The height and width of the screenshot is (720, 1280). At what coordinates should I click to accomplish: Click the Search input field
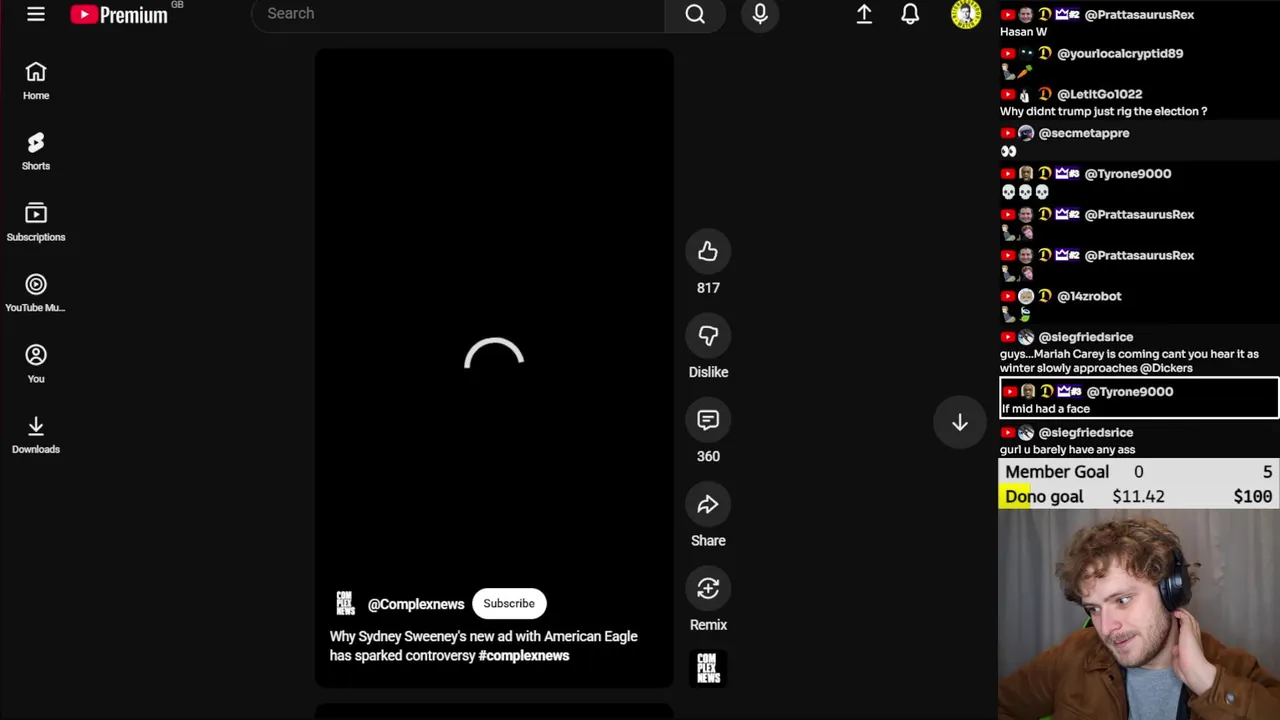[458, 14]
